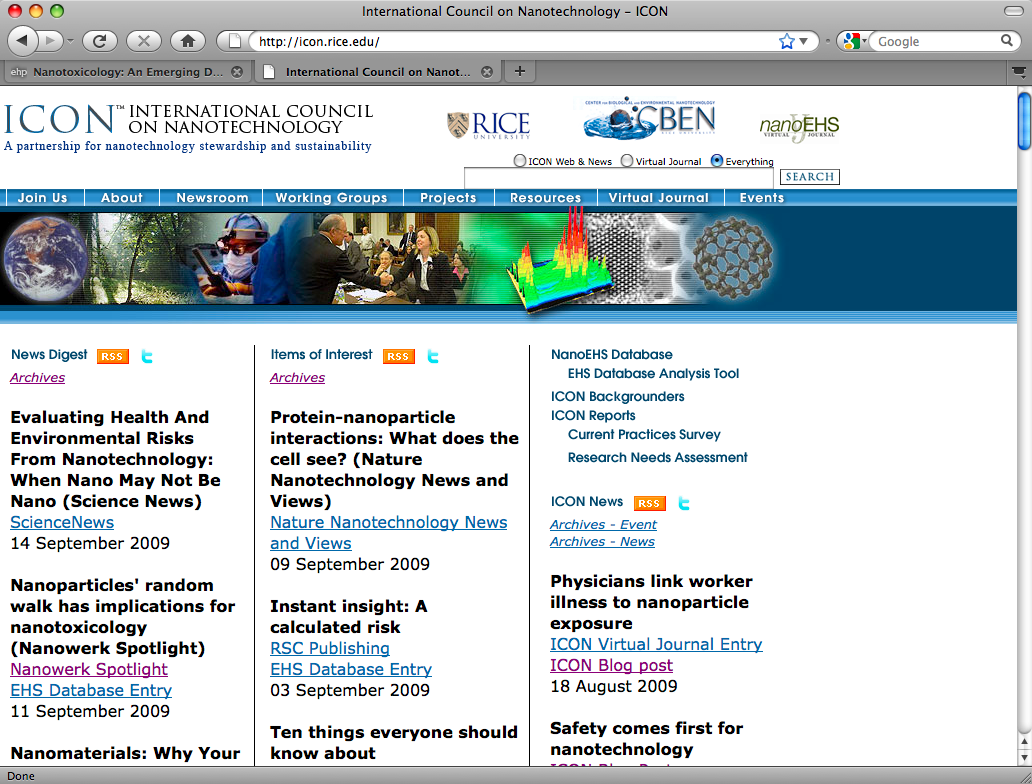Open EHS Database Entry under Nanowerk Spotlight

(x=91, y=691)
